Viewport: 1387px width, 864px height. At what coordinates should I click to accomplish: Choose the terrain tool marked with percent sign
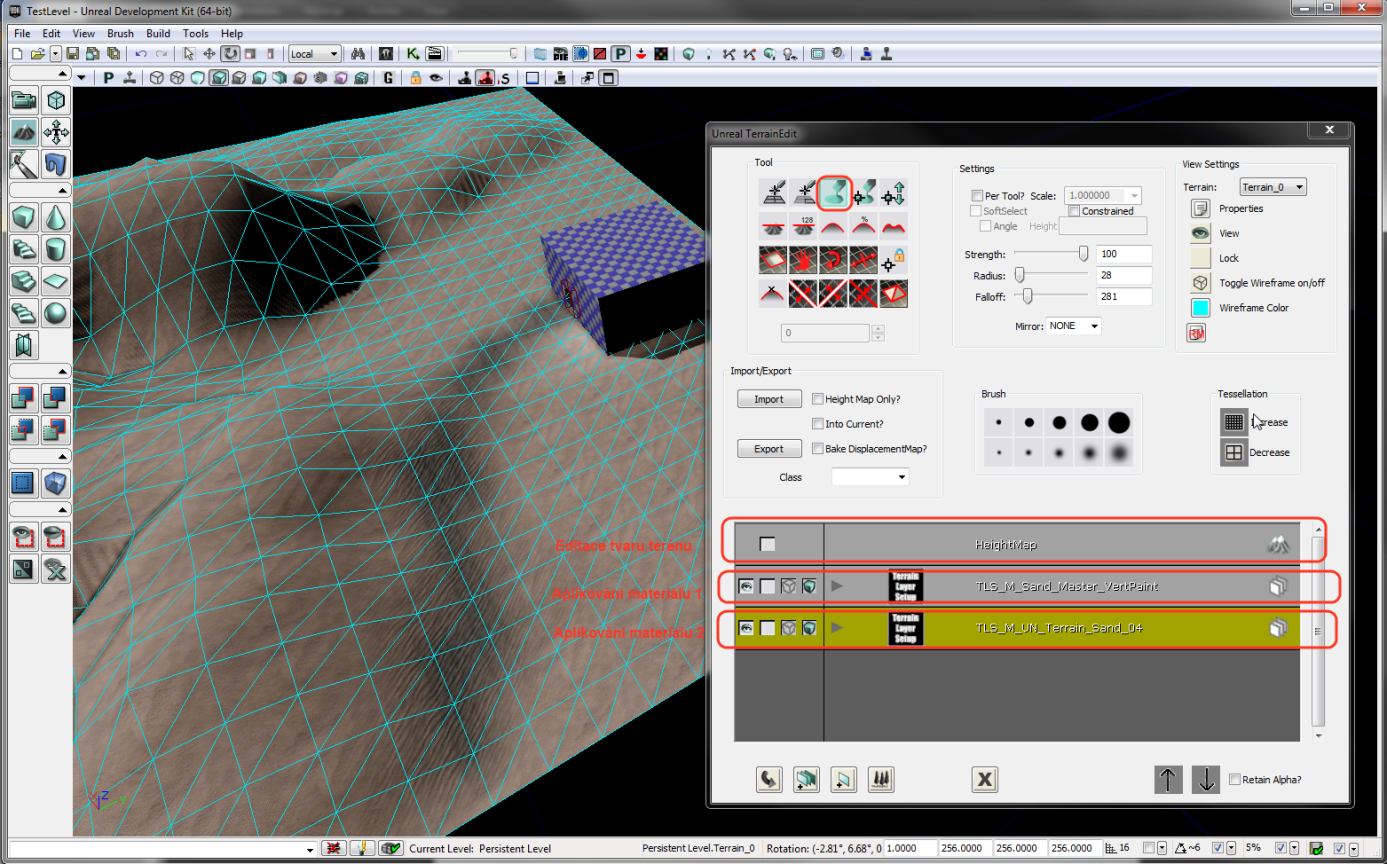pos(863,226)
